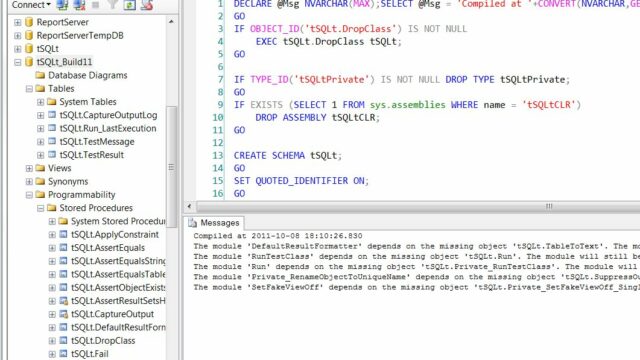Expand the Views folder

point(29,168)
